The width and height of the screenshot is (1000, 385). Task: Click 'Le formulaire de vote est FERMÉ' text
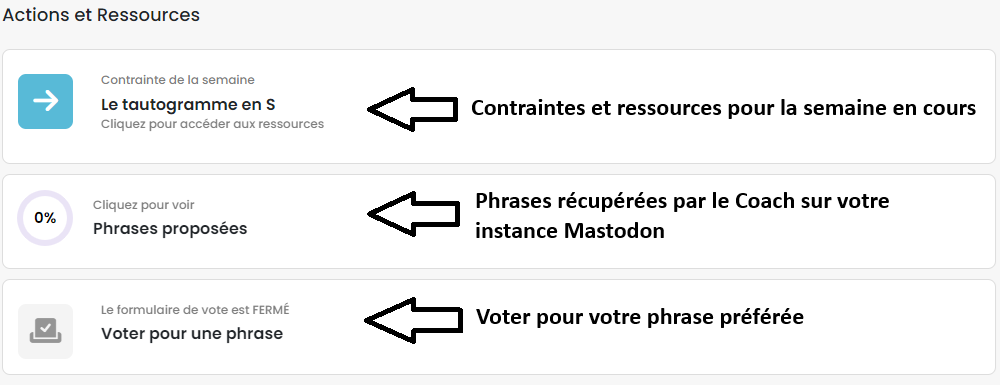point(195,310)
